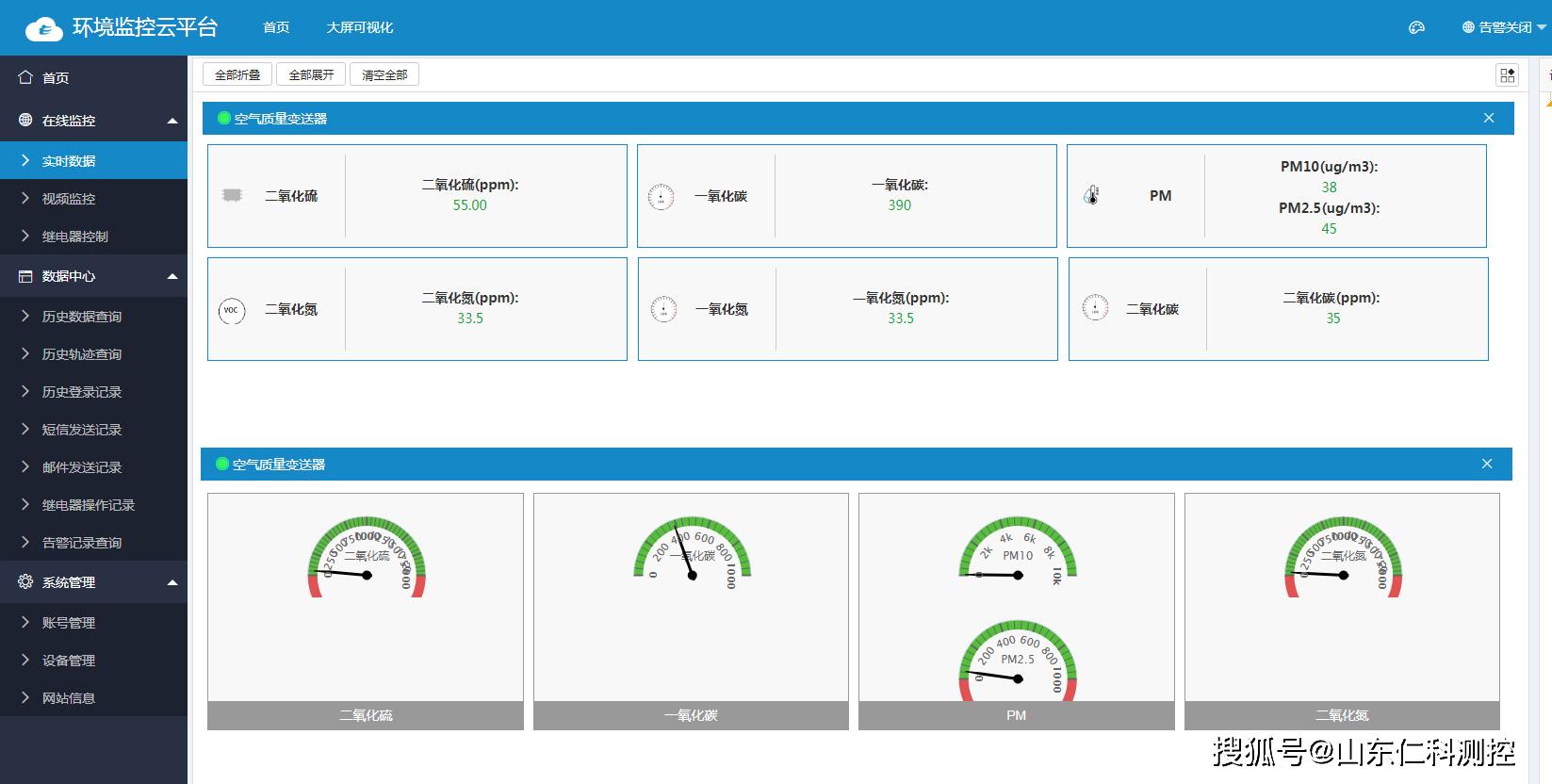This screenshot has height=784, width=1552.
Task: Open 历史数据查询 in the sidebar
Action: click(x=93, y=316)
